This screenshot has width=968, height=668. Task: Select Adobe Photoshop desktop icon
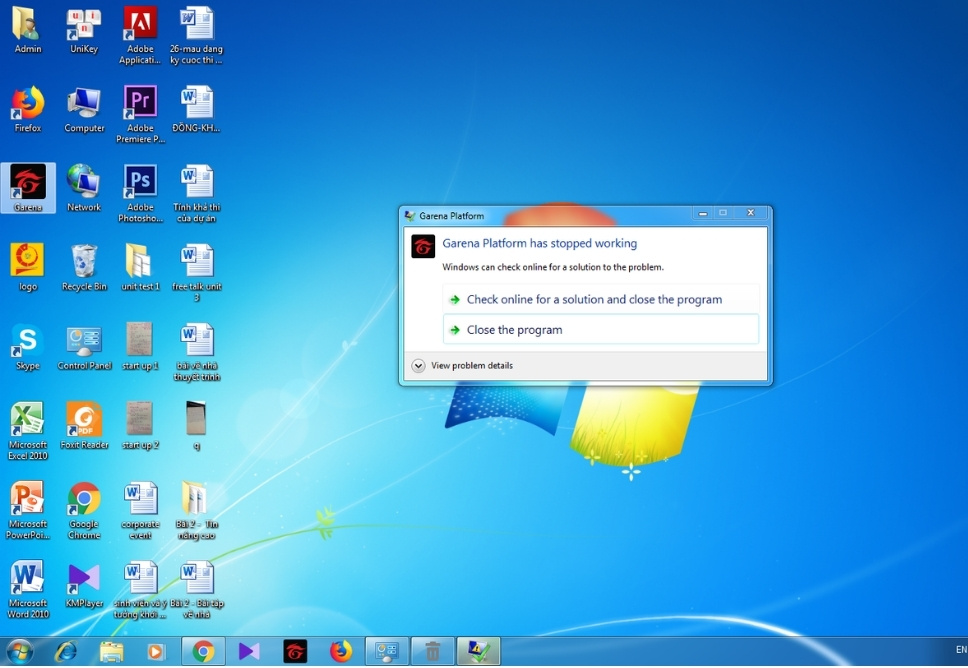pyautogui.click(x=140, y=194)
